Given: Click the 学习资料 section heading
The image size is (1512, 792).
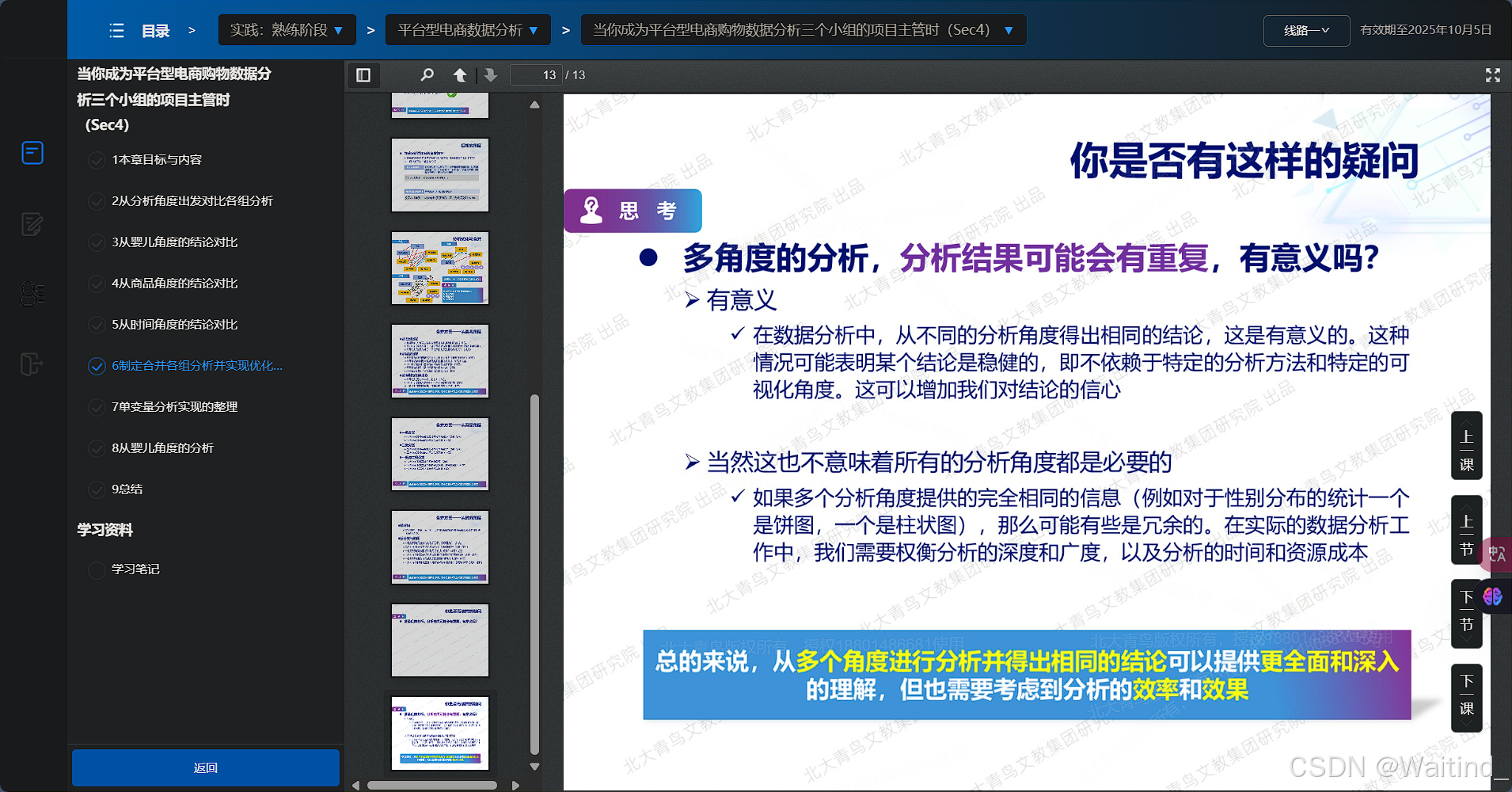Looking at the screenshot, I should pyautogui.click(x=104, y=530).
